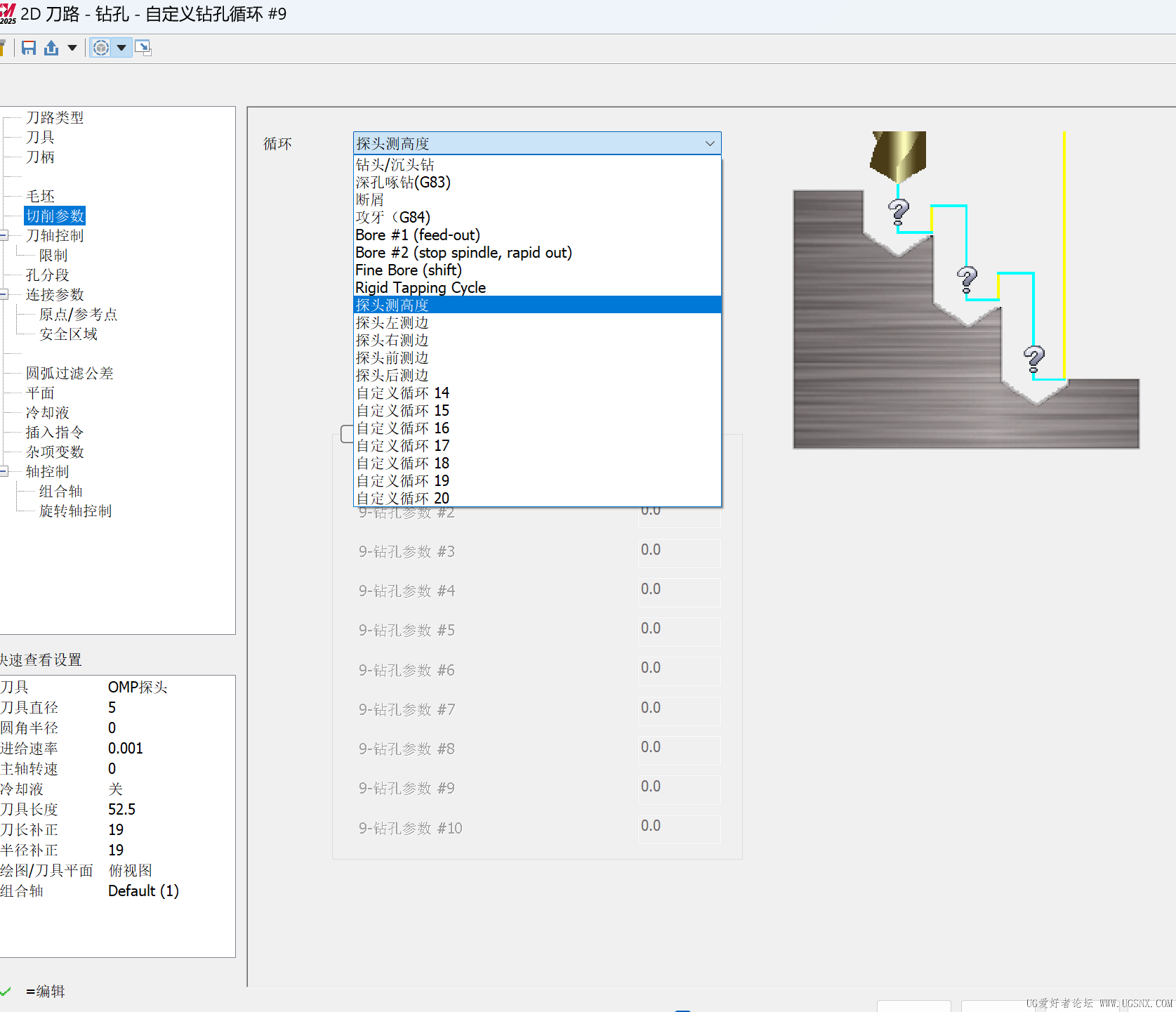
Task: Choose 自定义循环 20 entry
Action: tap(537, 498)
